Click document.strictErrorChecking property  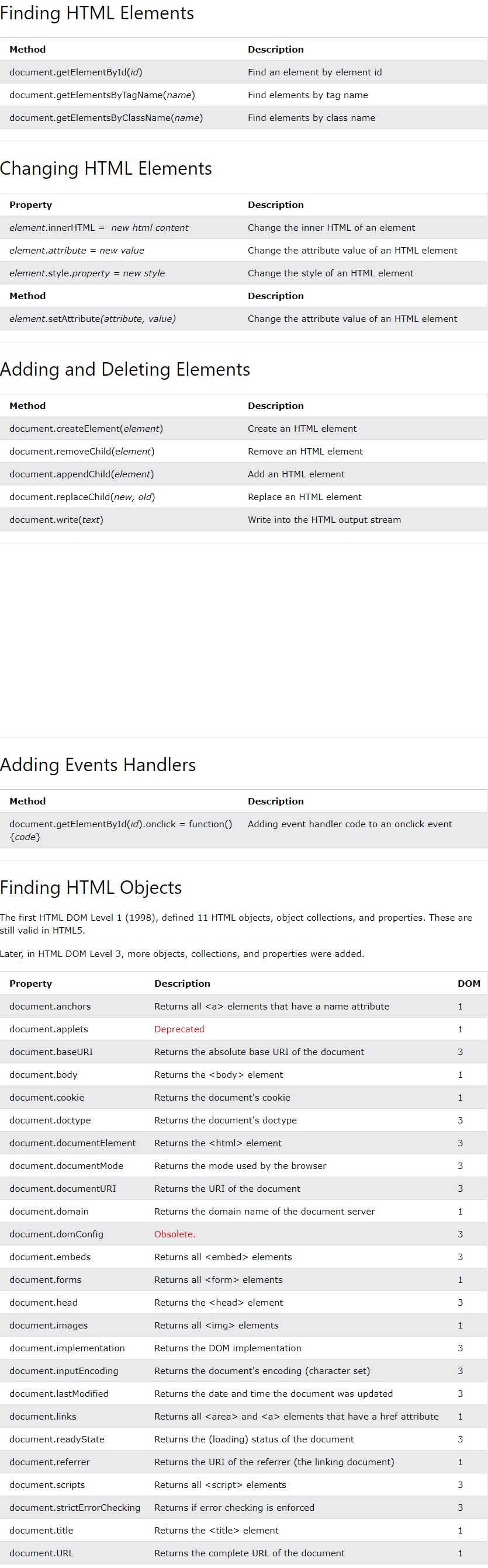click(x=75, y=1507)
